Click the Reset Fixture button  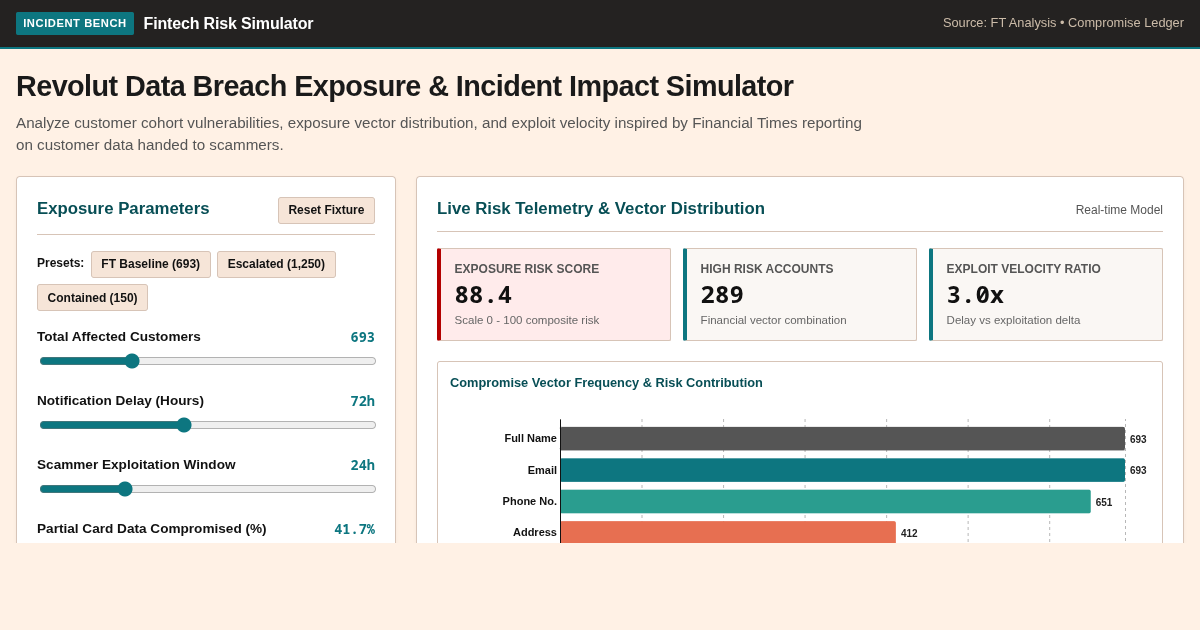326,210
